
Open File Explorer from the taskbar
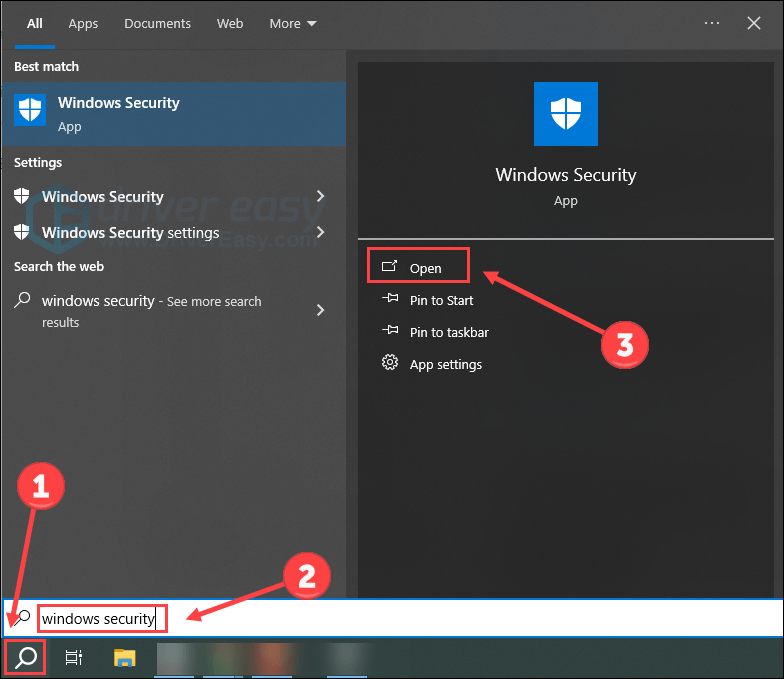pos(124,658)
